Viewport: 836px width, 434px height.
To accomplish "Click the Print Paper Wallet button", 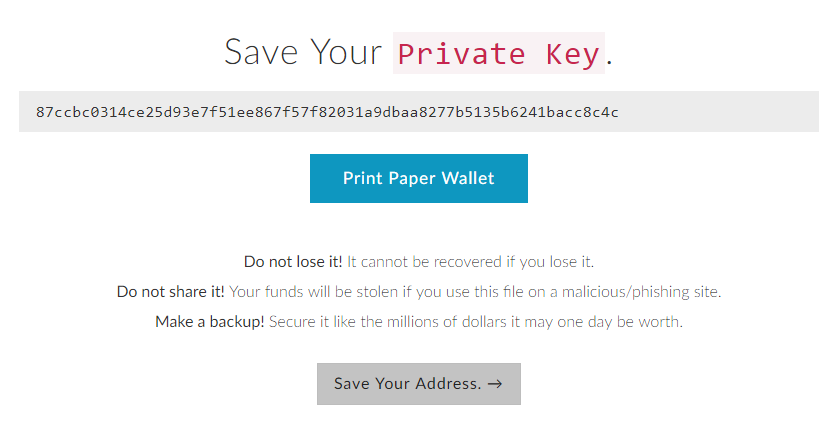I will pos(419,178).
